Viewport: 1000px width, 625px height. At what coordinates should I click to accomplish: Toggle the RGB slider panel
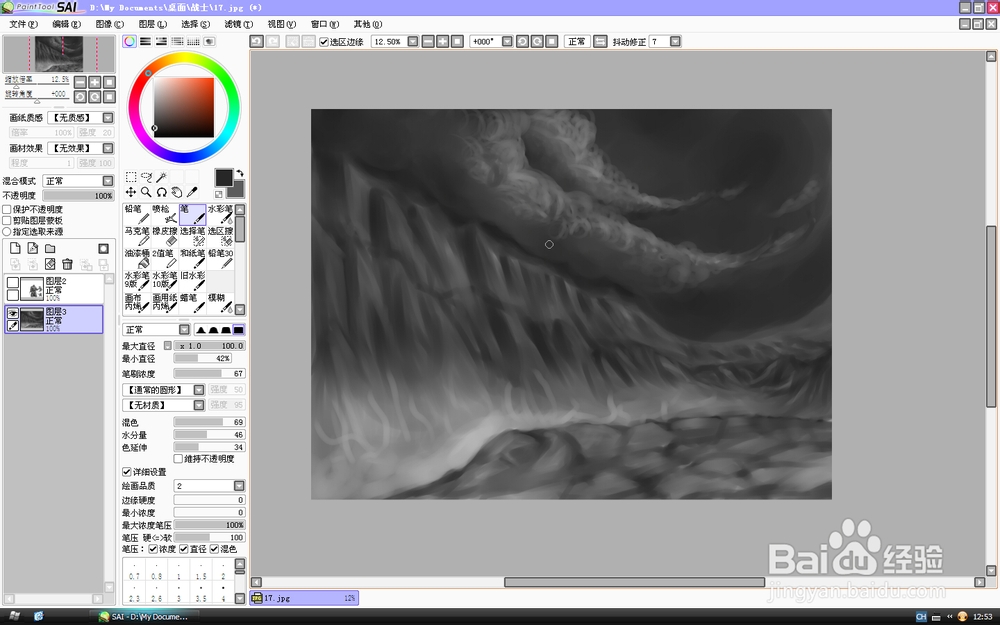(145, 41)
